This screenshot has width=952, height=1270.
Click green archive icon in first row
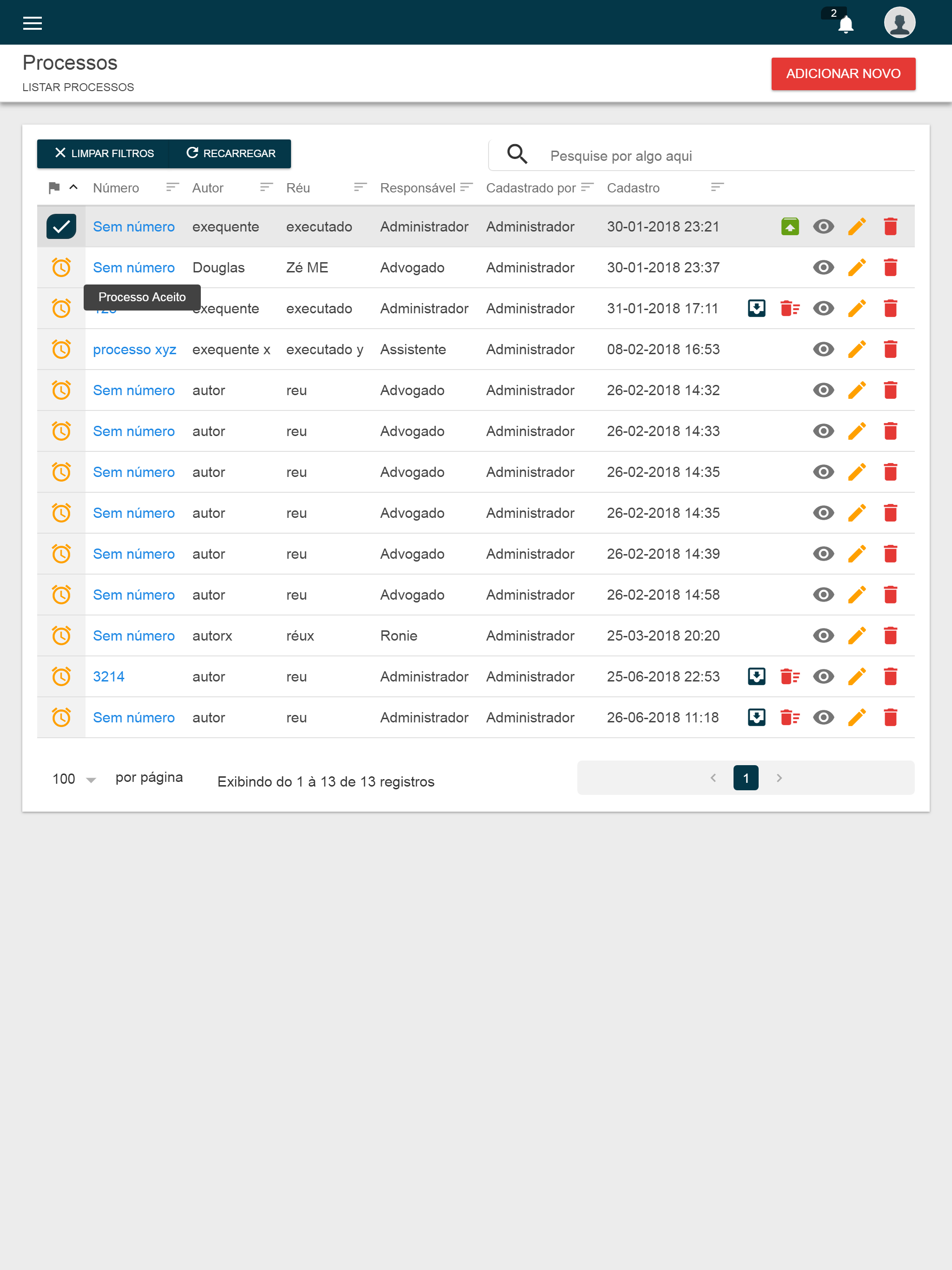pyautogui.click(x=790, y=227)
